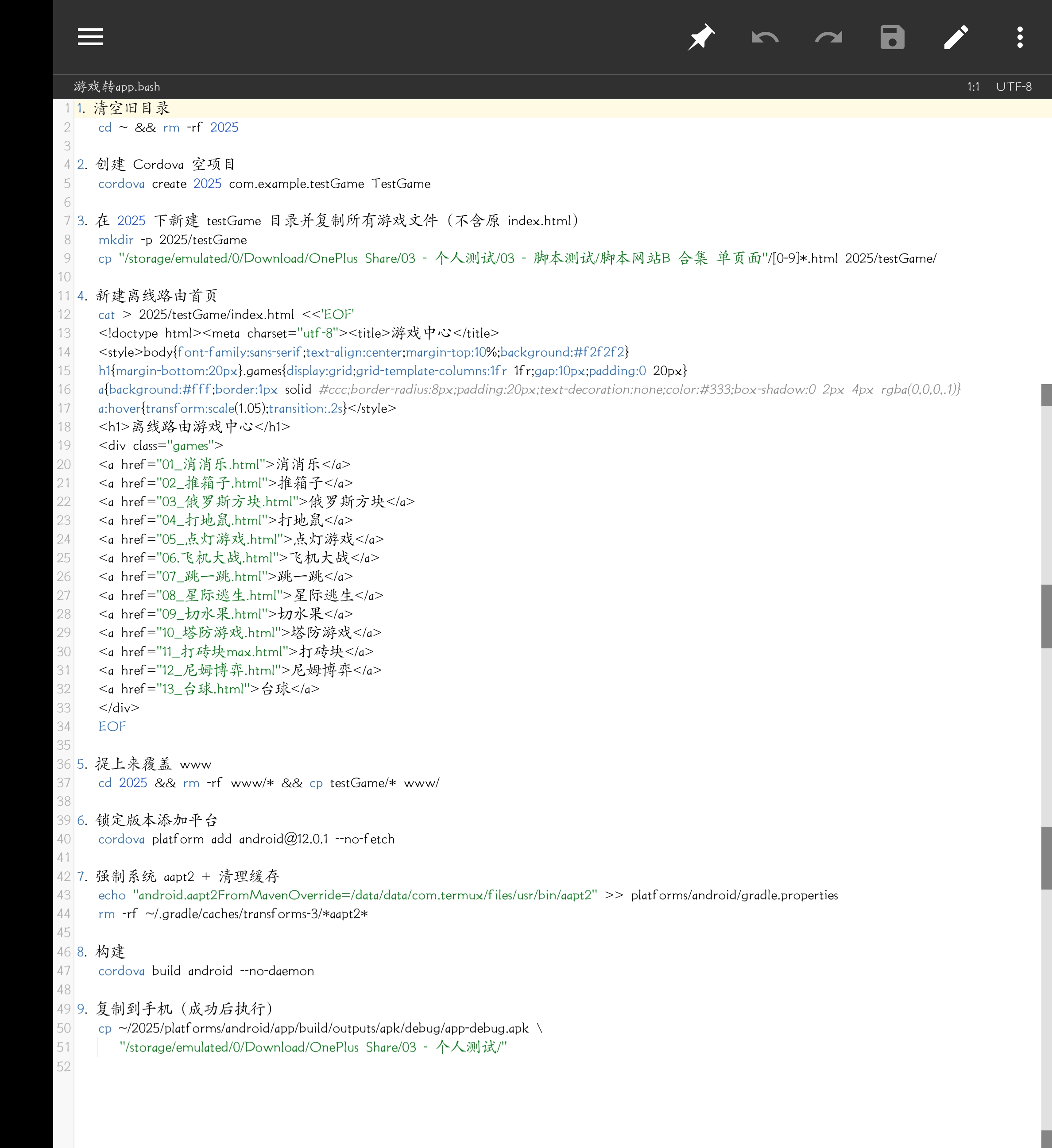Save the file with floppy disk icon

coord(892,37)
